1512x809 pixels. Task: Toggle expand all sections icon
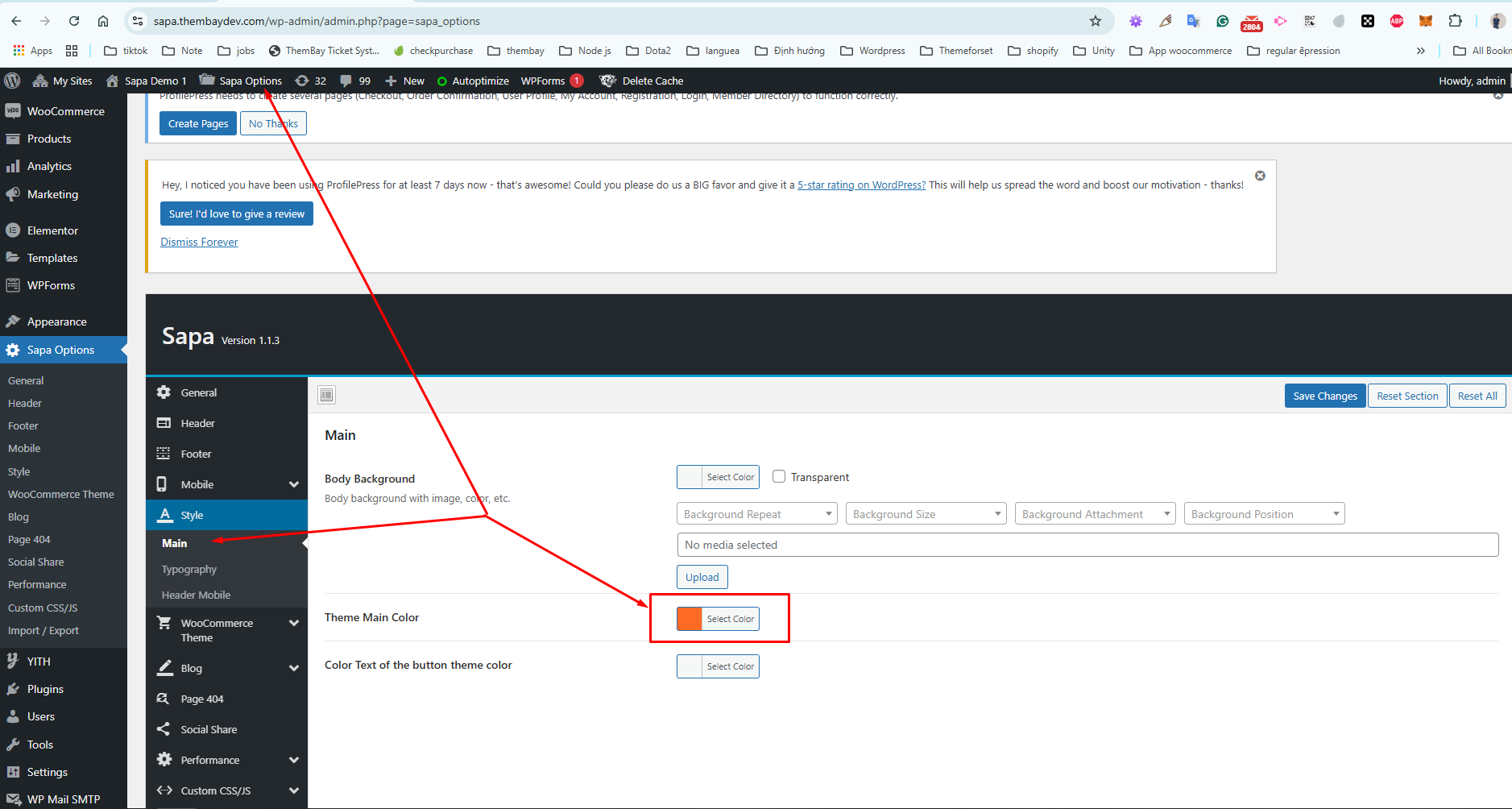pyautogui.click(x=326, y=395)
